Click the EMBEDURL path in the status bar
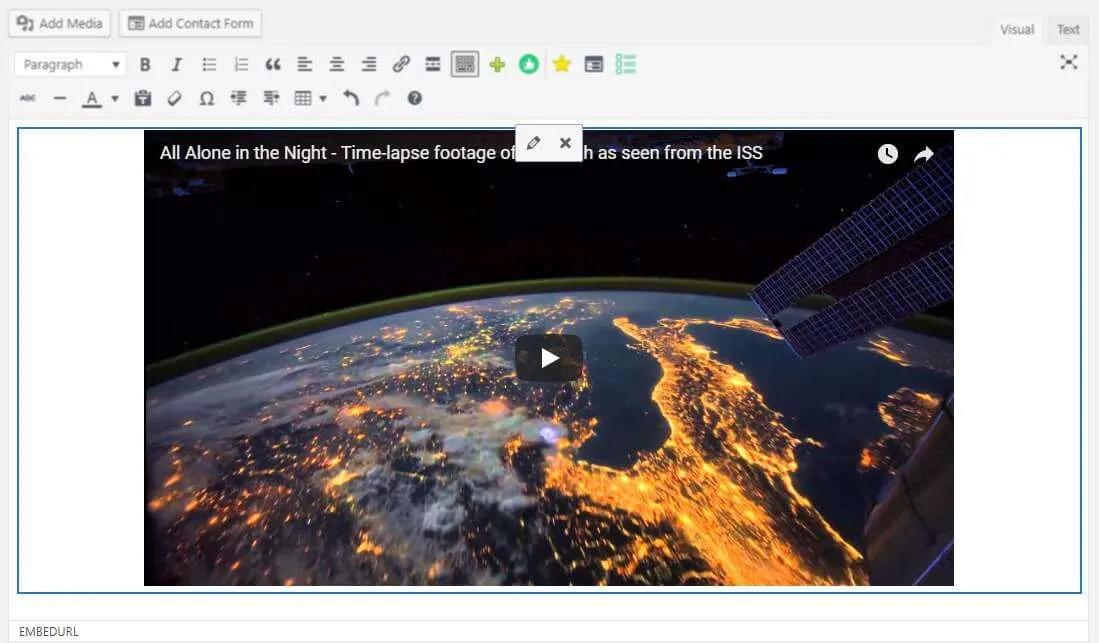Image resolution: width=1099 pixels, height=643 pixels. click(48, 632)
